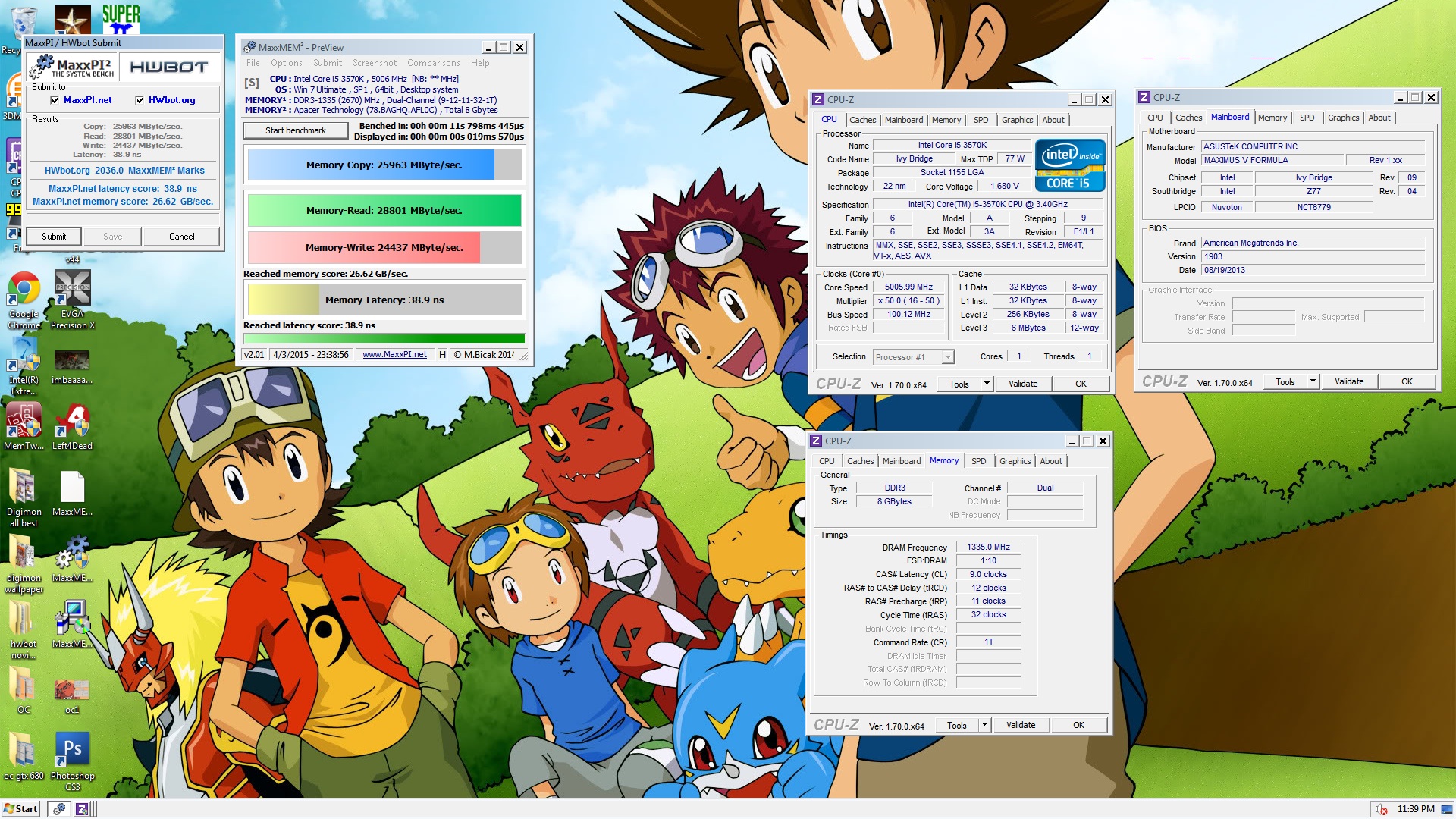Screen dimensions: 1456x819
Task: Launch Photoshop CS3 from desktop
Action: coord(72,761)
